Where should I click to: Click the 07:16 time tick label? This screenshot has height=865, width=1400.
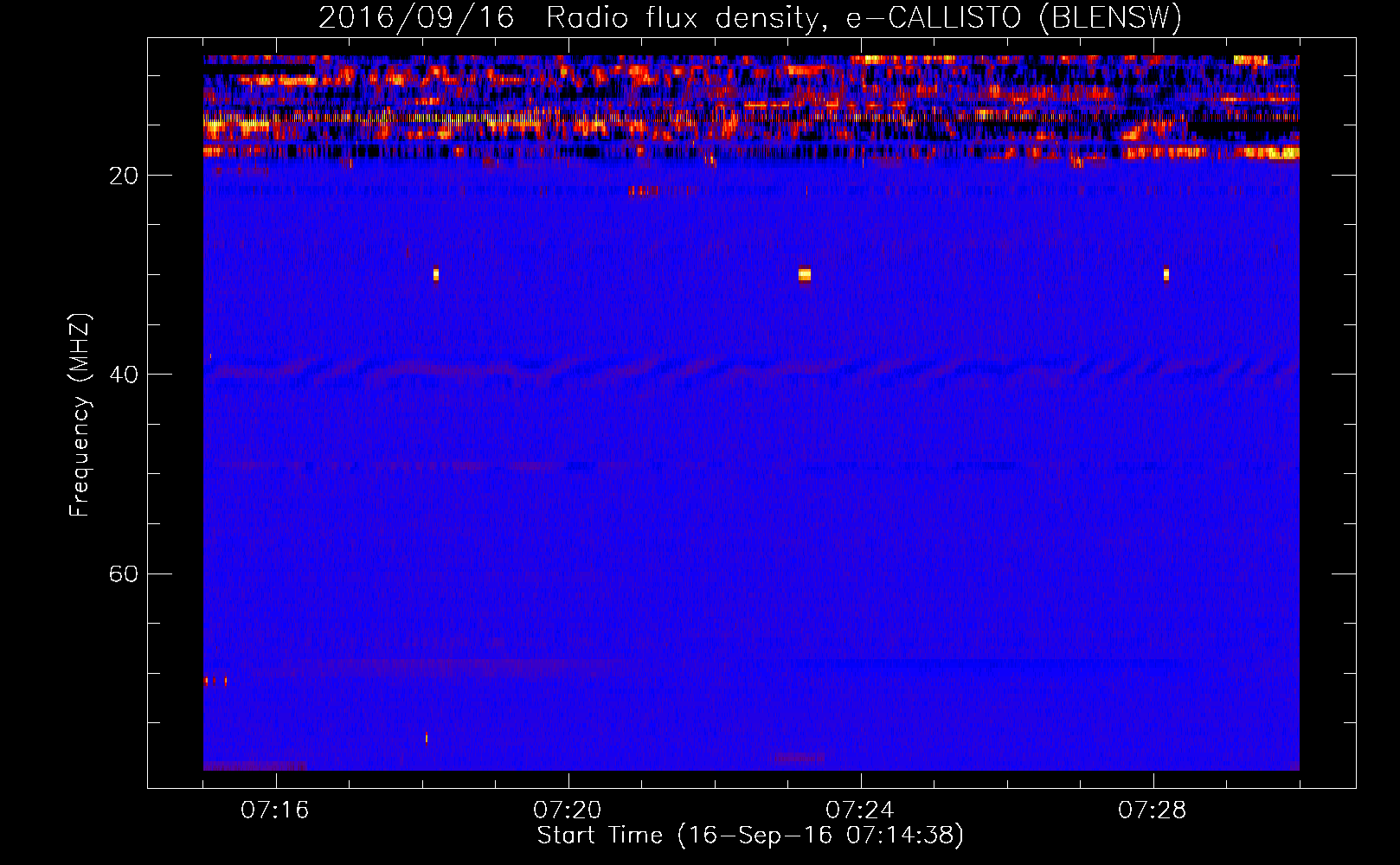[275, 811]
